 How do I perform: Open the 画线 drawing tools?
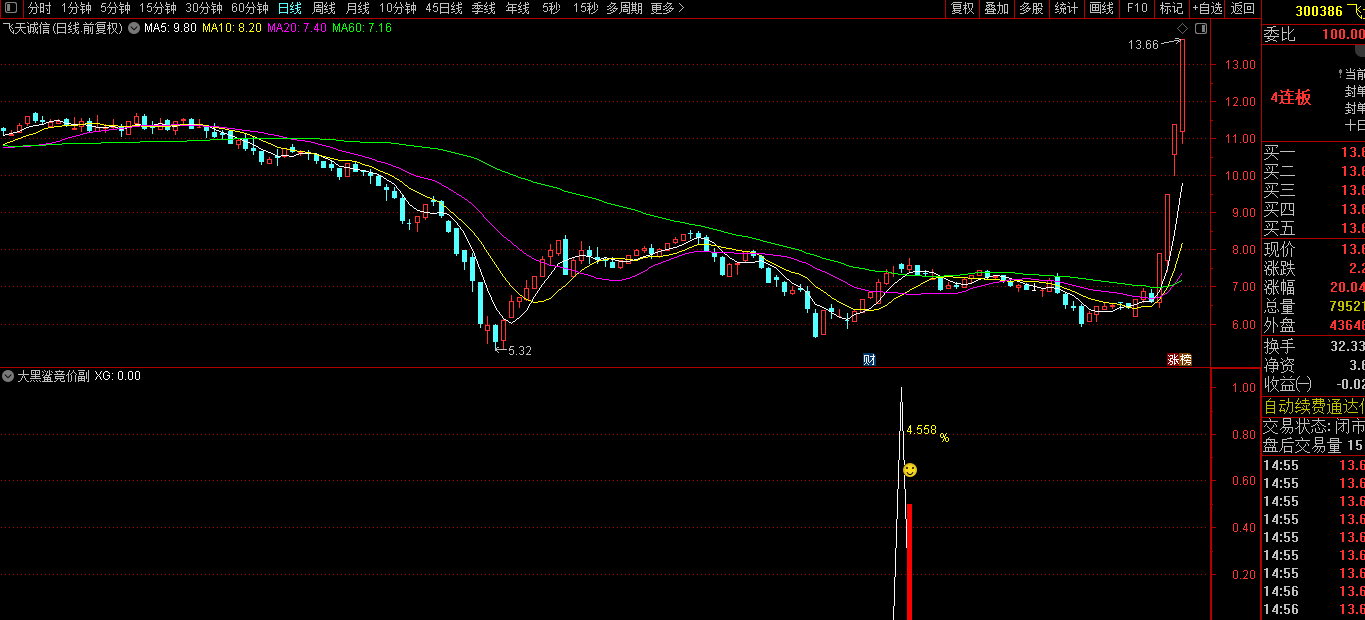pos(1101,8)
